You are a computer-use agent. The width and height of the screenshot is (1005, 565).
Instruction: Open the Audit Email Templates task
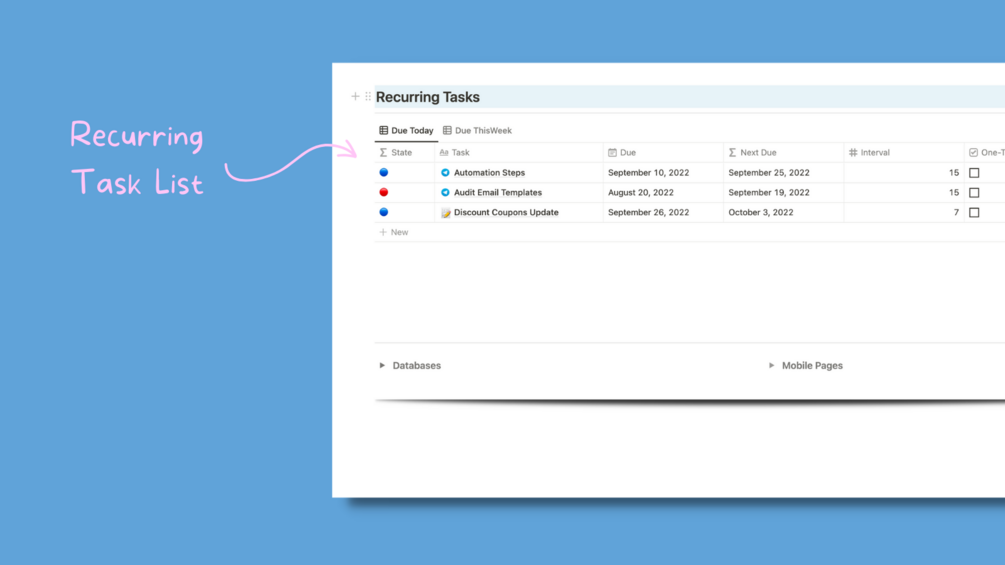tap(498, 193)
